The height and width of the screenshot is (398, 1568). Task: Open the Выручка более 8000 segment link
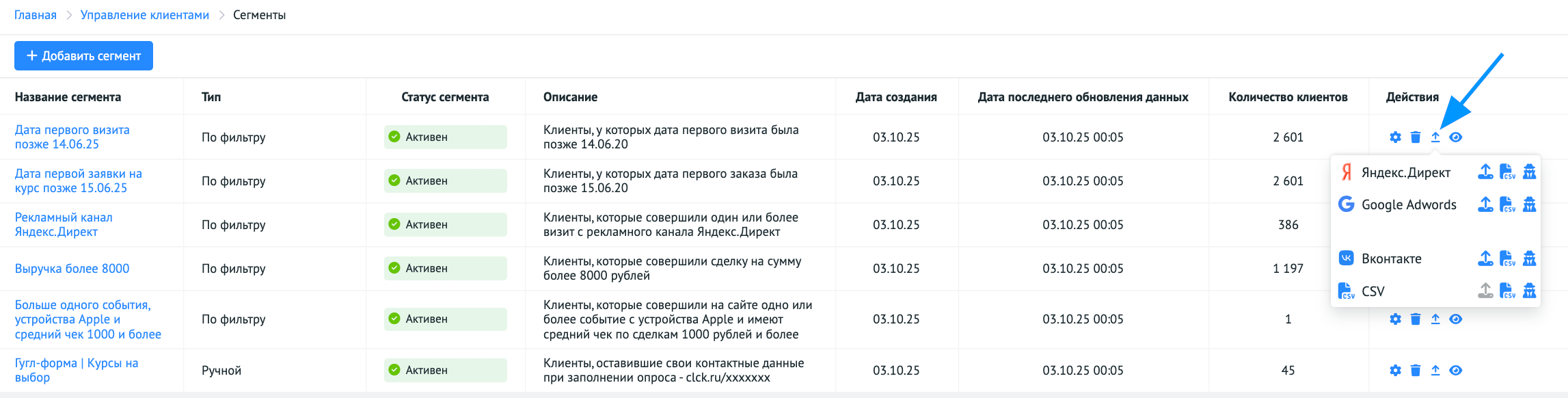(72, 269)
